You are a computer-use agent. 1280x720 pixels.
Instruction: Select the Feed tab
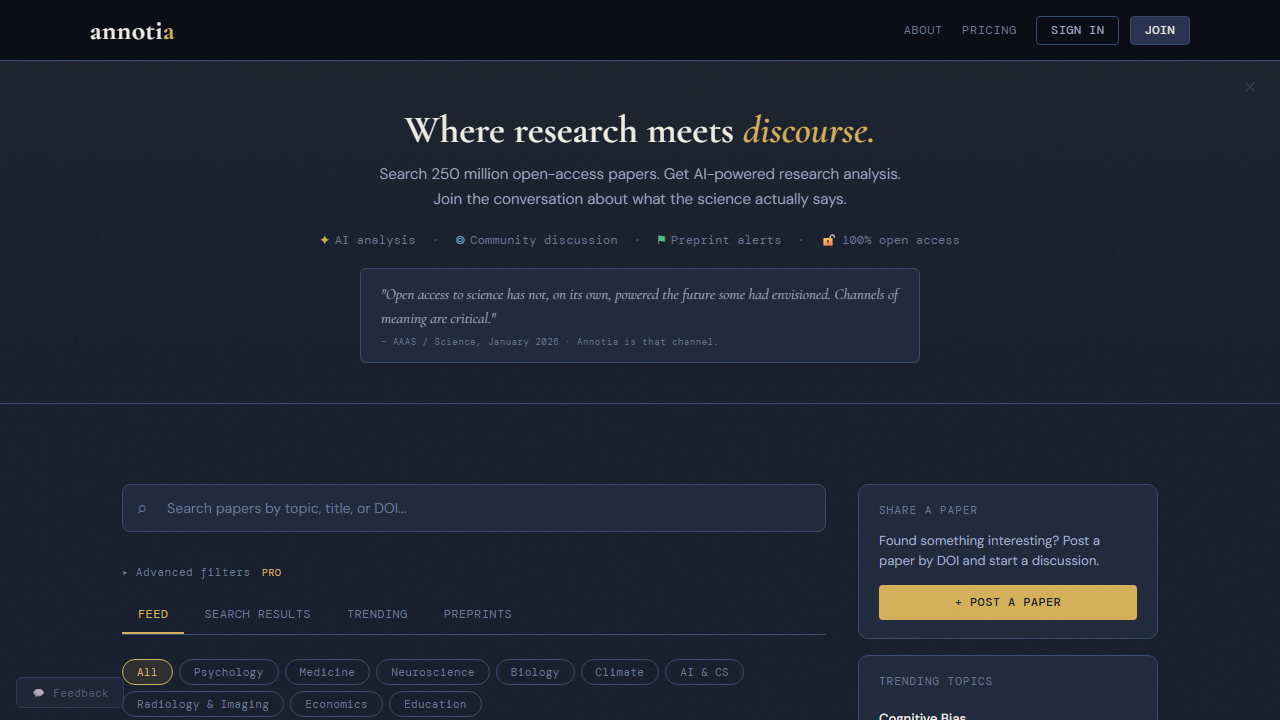(153, 614)
